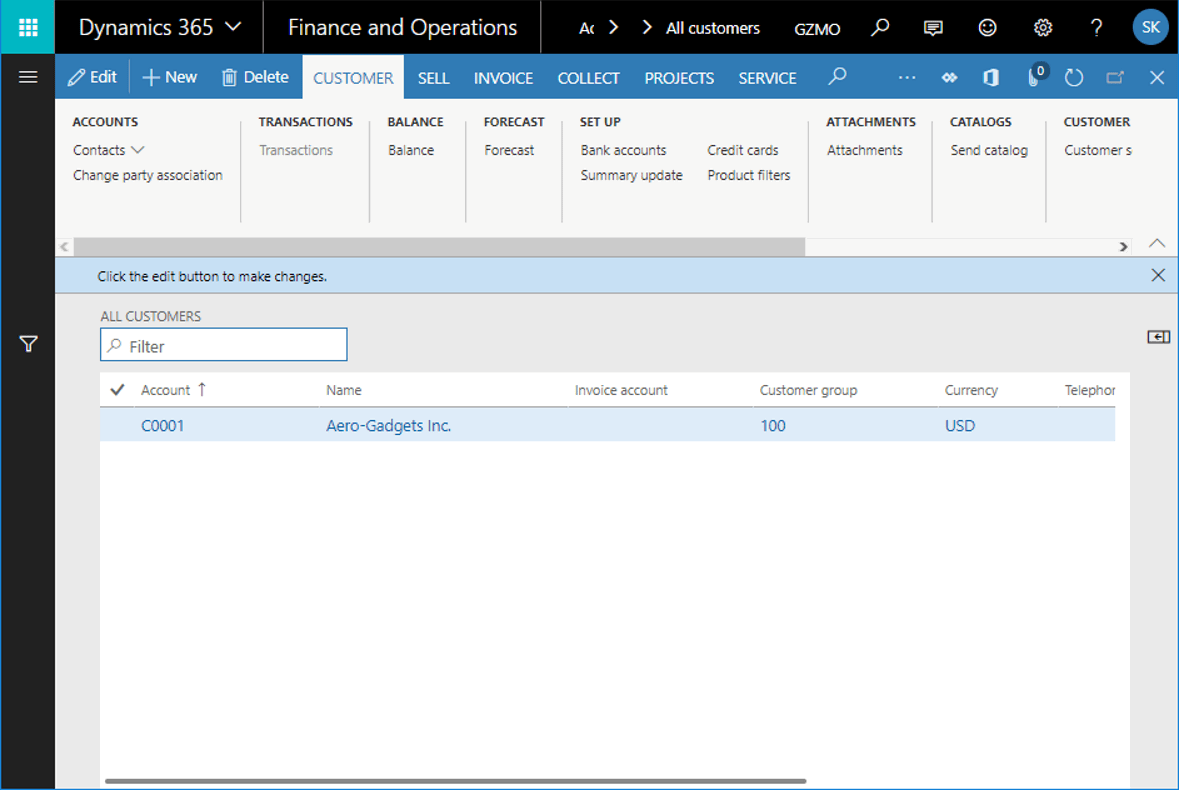
Task: Expand the hamburger navigation pane
Action: click(x=28, y=77)
